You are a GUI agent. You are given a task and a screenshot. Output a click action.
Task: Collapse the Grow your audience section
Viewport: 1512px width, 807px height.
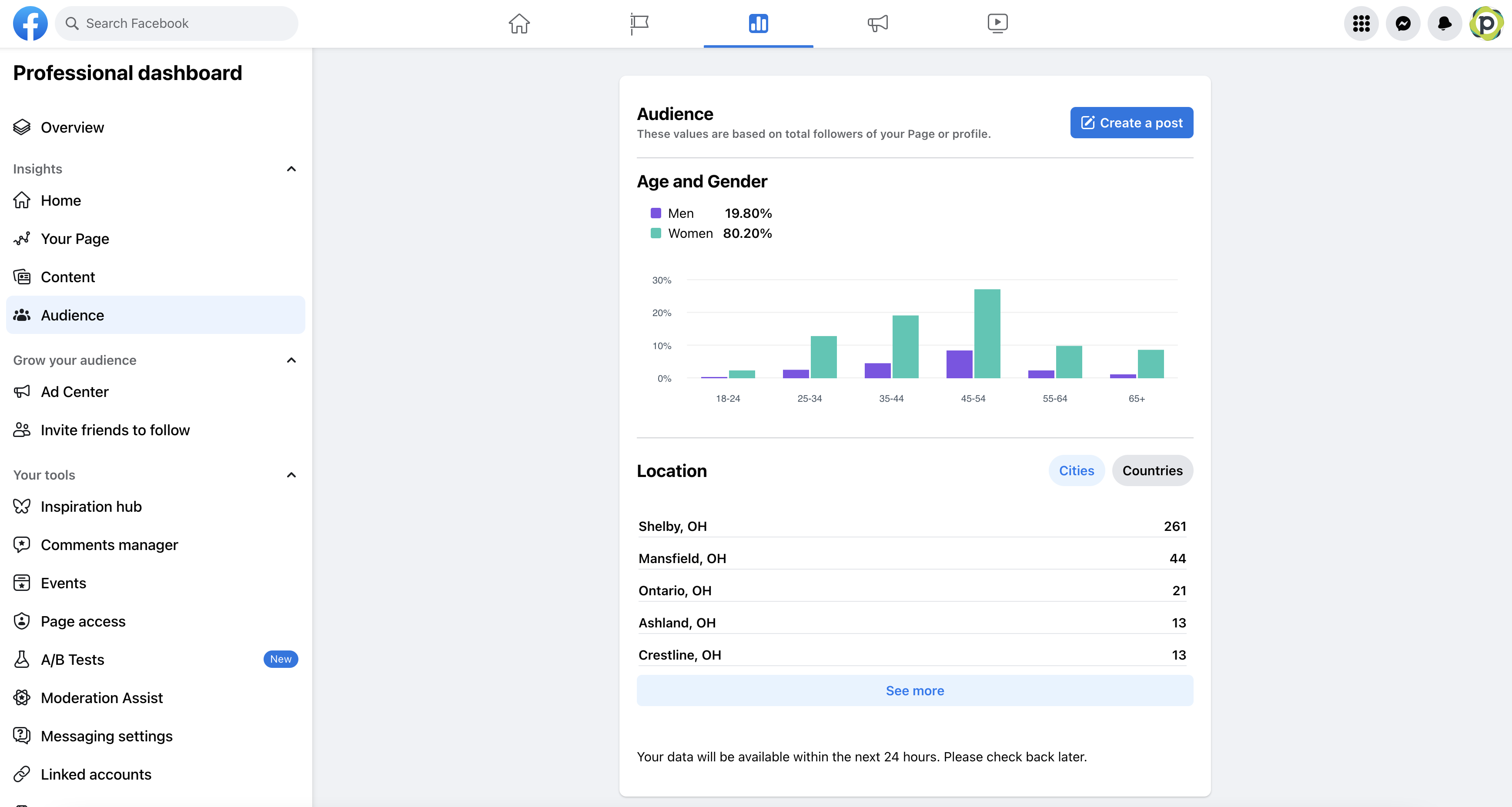[x=291, y=360]
